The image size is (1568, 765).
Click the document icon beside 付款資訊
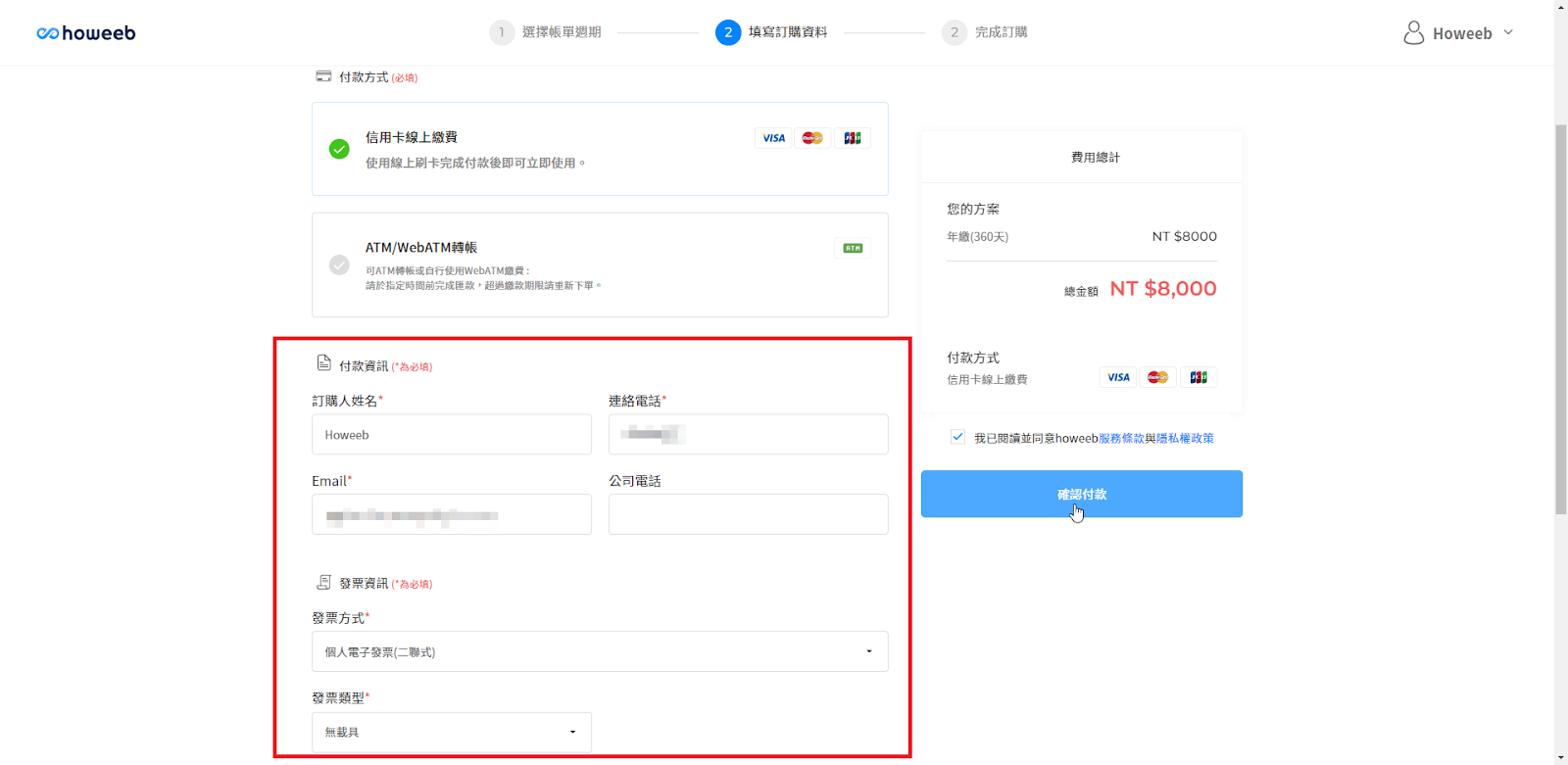point(324,363)
